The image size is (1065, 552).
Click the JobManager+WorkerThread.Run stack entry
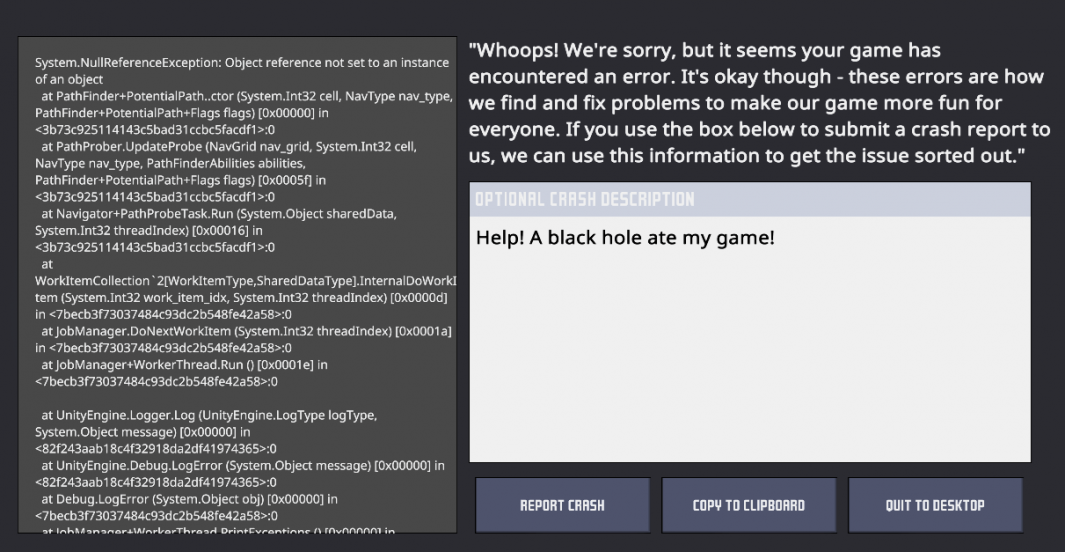coord(184,373)
